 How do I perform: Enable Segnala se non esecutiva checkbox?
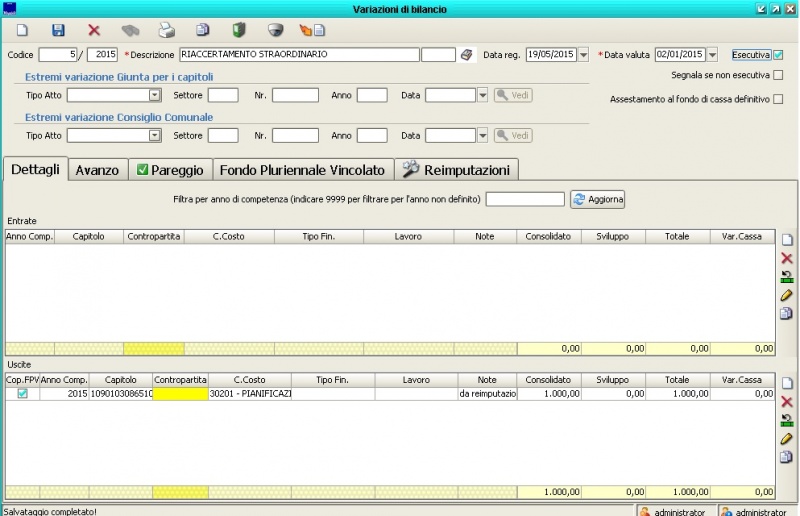778,75
